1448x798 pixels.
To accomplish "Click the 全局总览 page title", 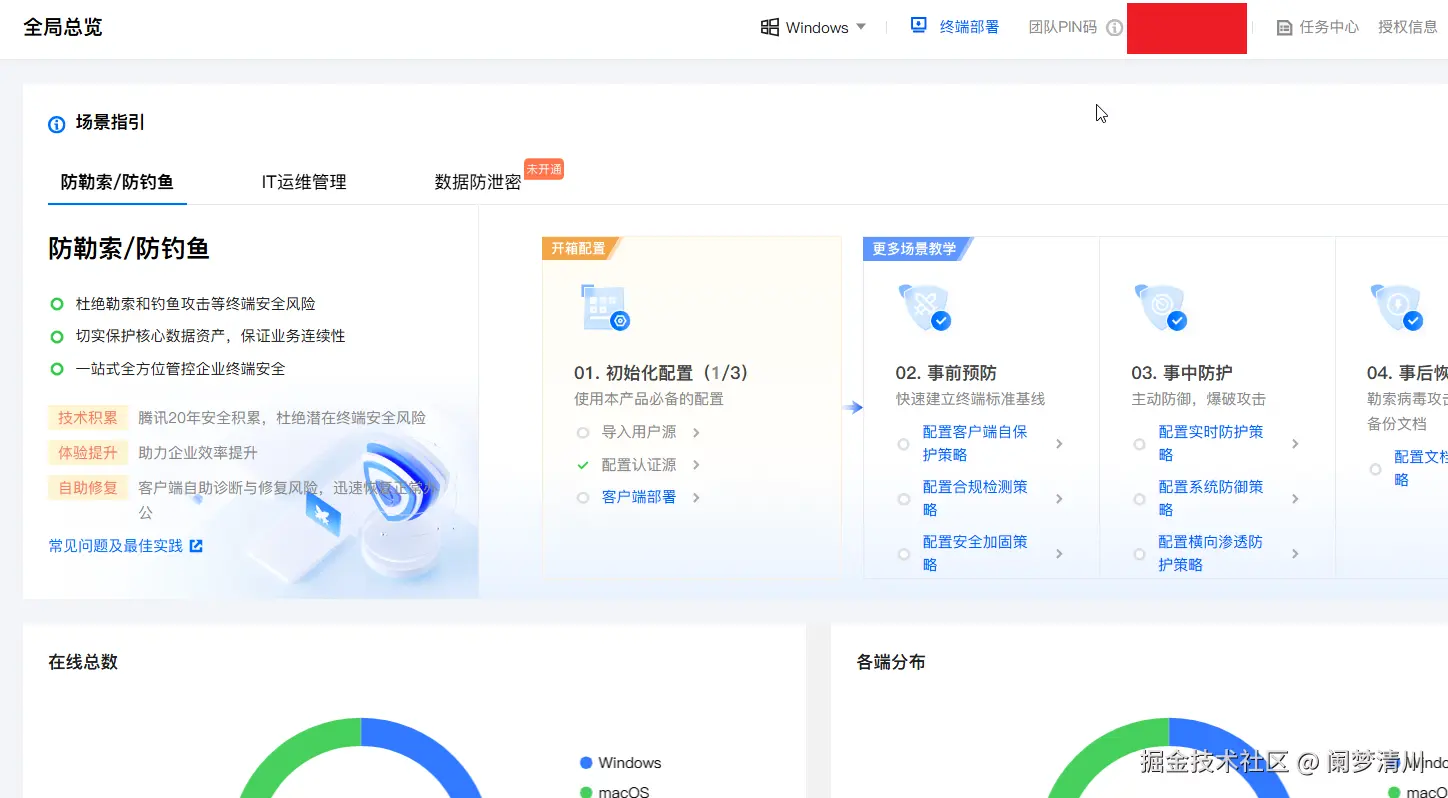I will 63,27.
